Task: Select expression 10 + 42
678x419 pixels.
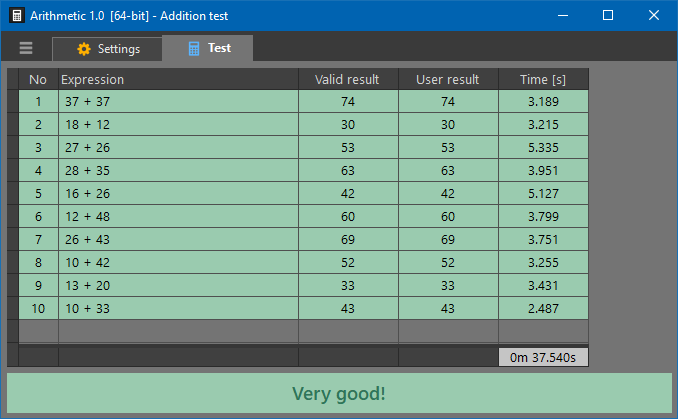Action: (178, 262)
